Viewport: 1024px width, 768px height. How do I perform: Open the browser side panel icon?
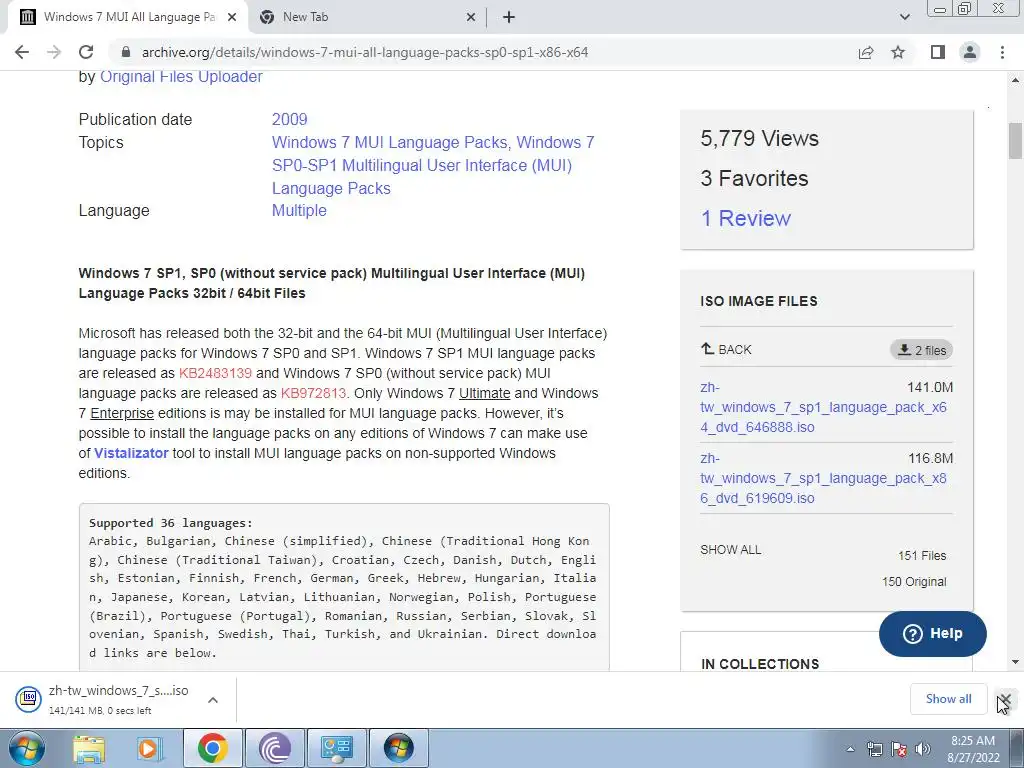click(938, 52)
